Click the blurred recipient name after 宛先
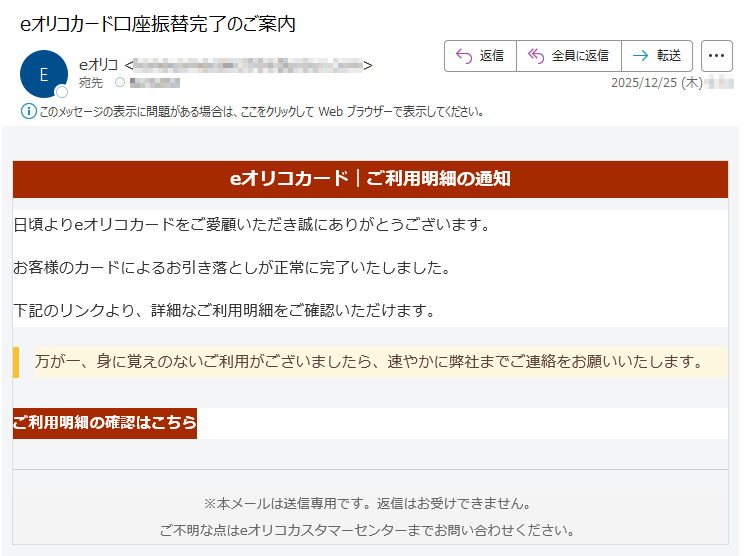The image size is (747, 556). click(x=155, y=83)
